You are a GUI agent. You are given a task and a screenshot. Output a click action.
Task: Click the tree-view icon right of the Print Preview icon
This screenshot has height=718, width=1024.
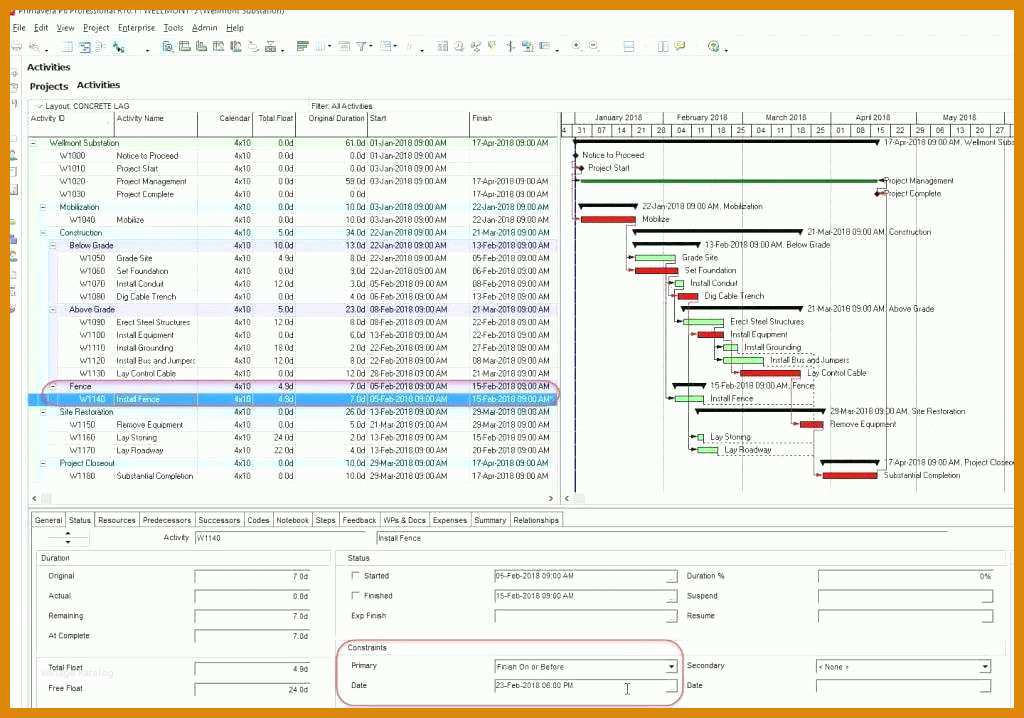[85, 46]
